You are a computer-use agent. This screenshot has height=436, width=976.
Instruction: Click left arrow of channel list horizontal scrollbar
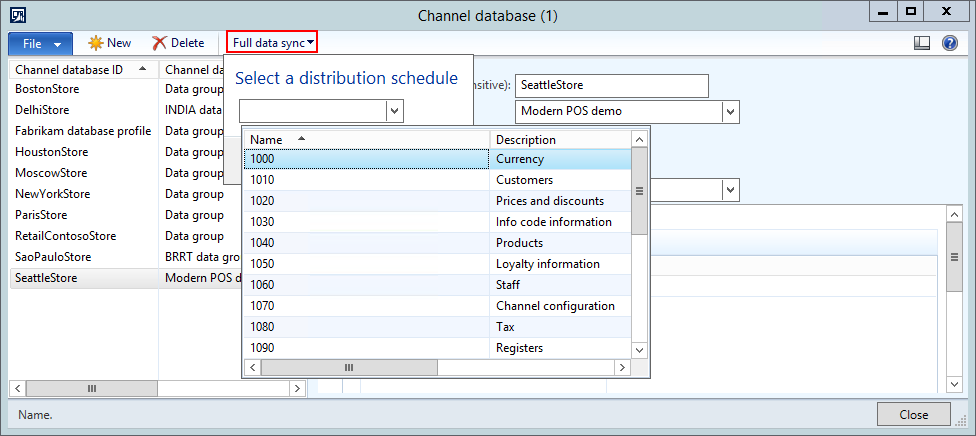[x=18, y=389]
